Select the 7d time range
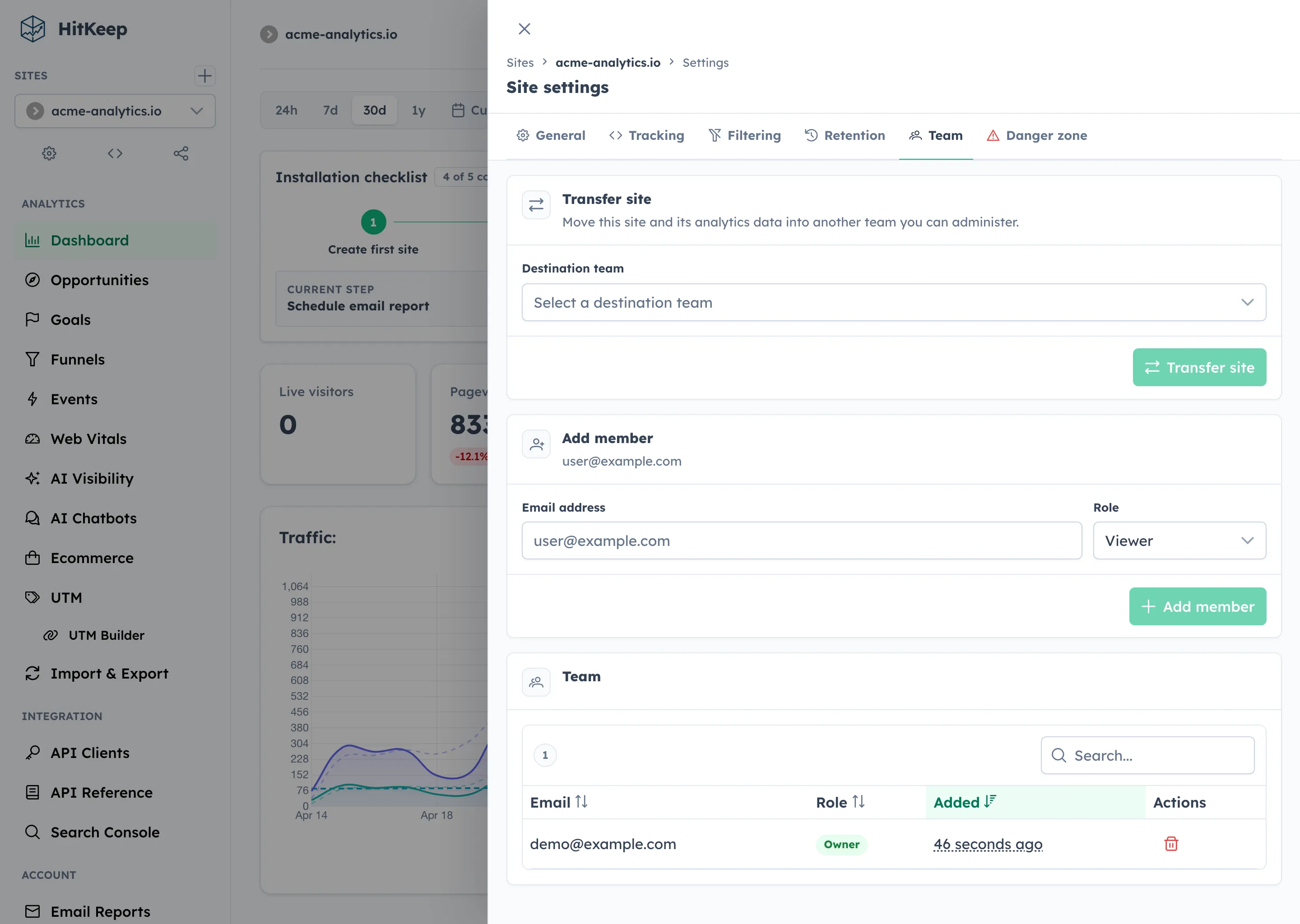This screenshot has height=924, width=1300. (x=330, y=111)
